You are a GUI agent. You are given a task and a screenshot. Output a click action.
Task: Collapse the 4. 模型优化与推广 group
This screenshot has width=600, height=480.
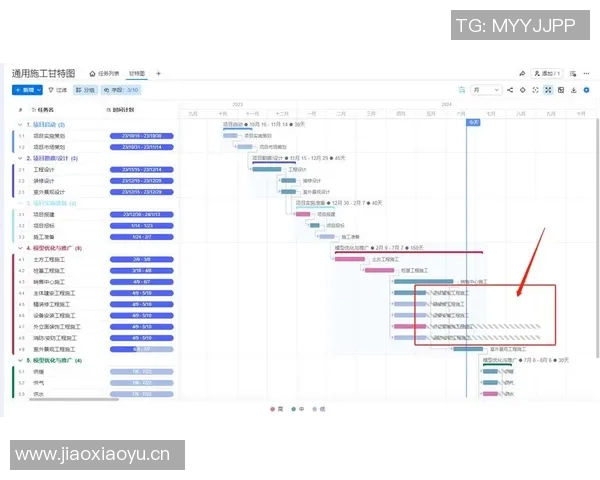click(x=19, y=247)
